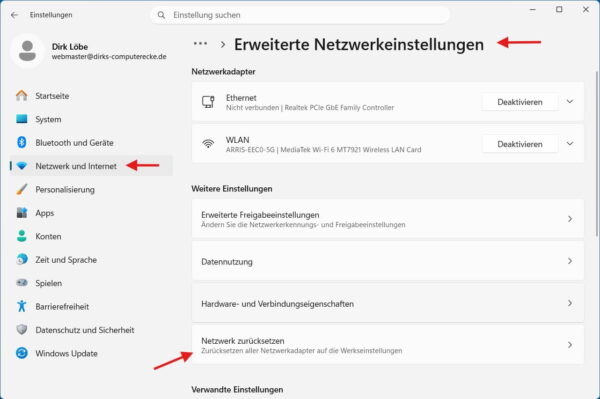Click the vertical scrollbar on right
This screenshot has width=600, height=399.
click(597, 153)
